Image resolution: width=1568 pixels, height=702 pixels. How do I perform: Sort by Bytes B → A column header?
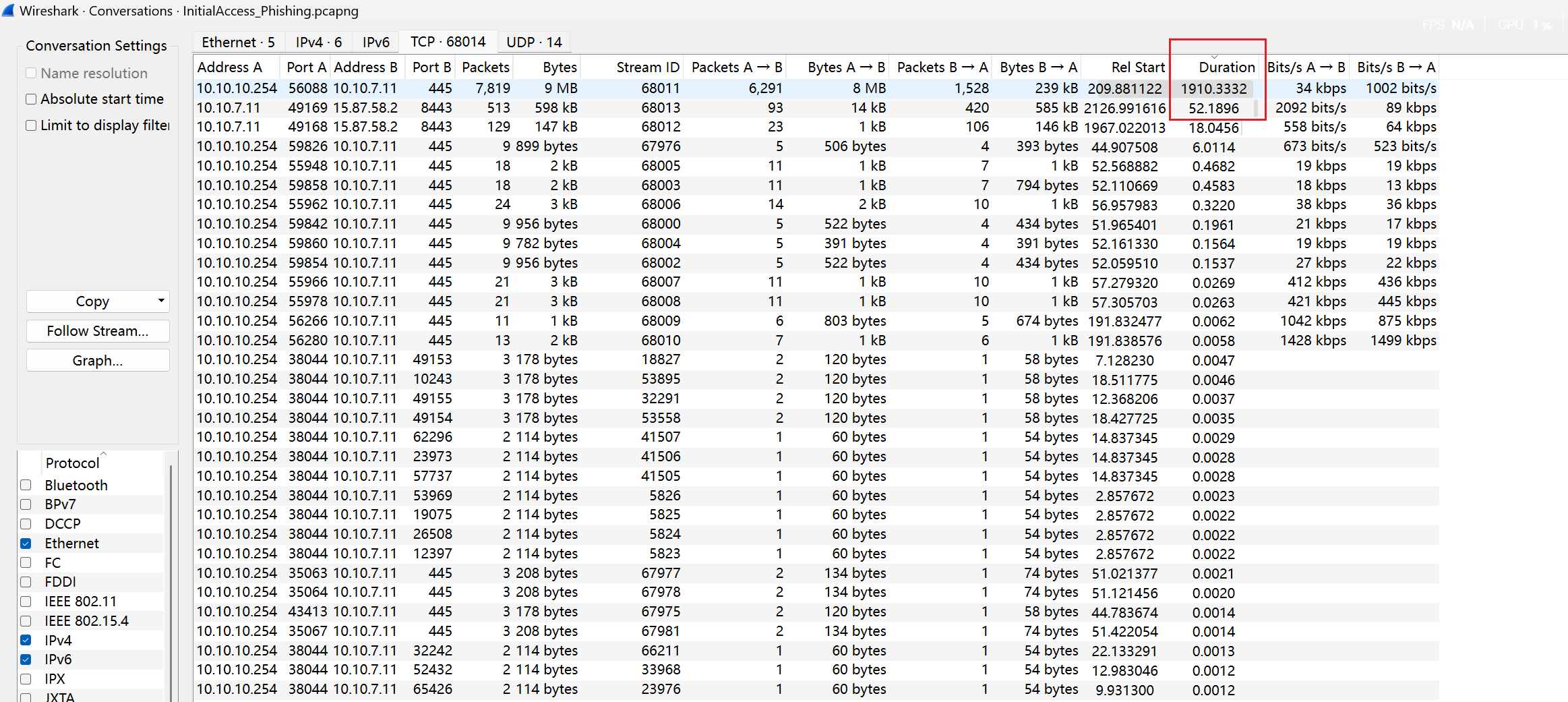click(x=1037, y=67)
